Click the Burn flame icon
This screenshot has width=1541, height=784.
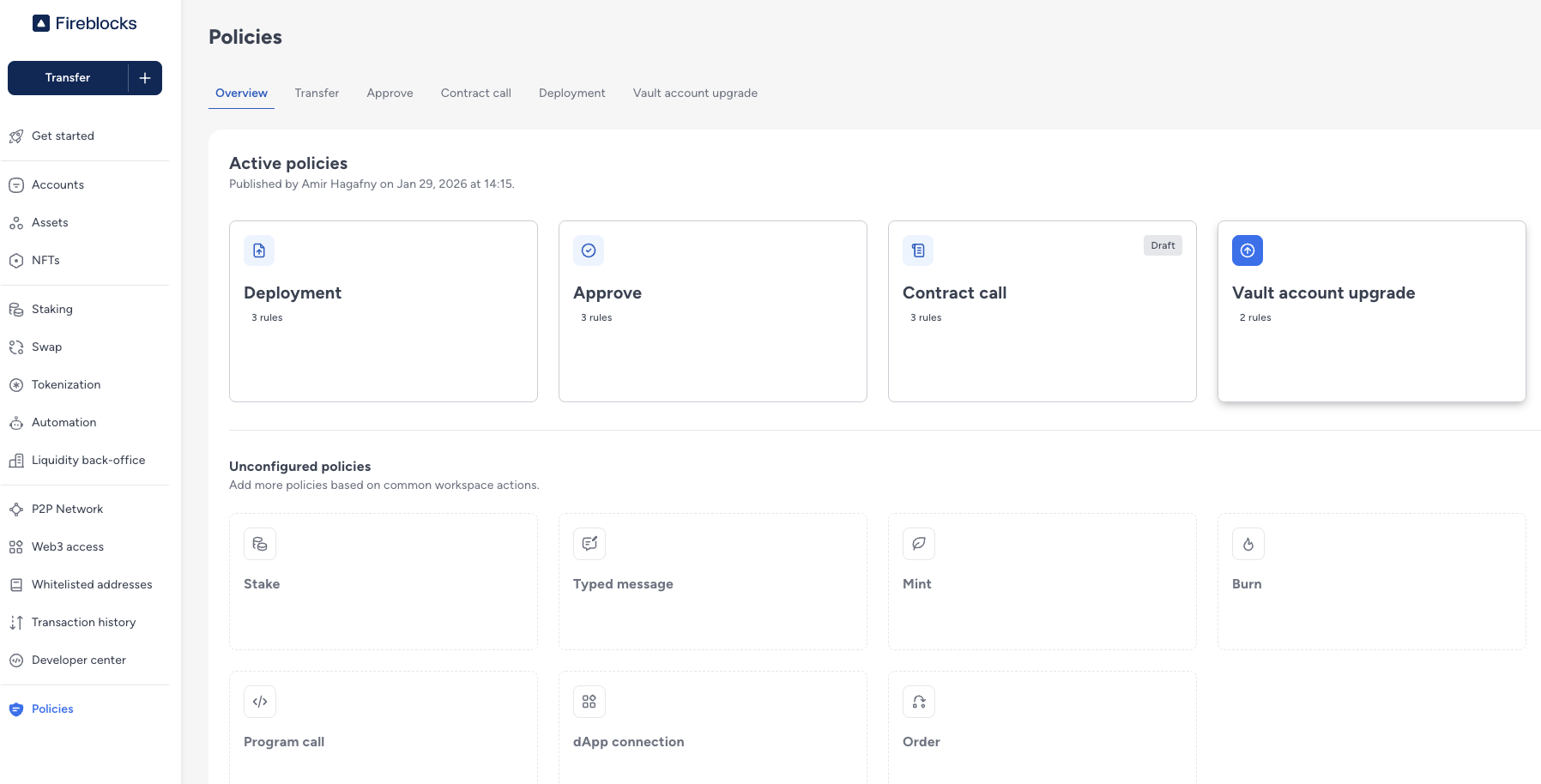[1248, 544]
